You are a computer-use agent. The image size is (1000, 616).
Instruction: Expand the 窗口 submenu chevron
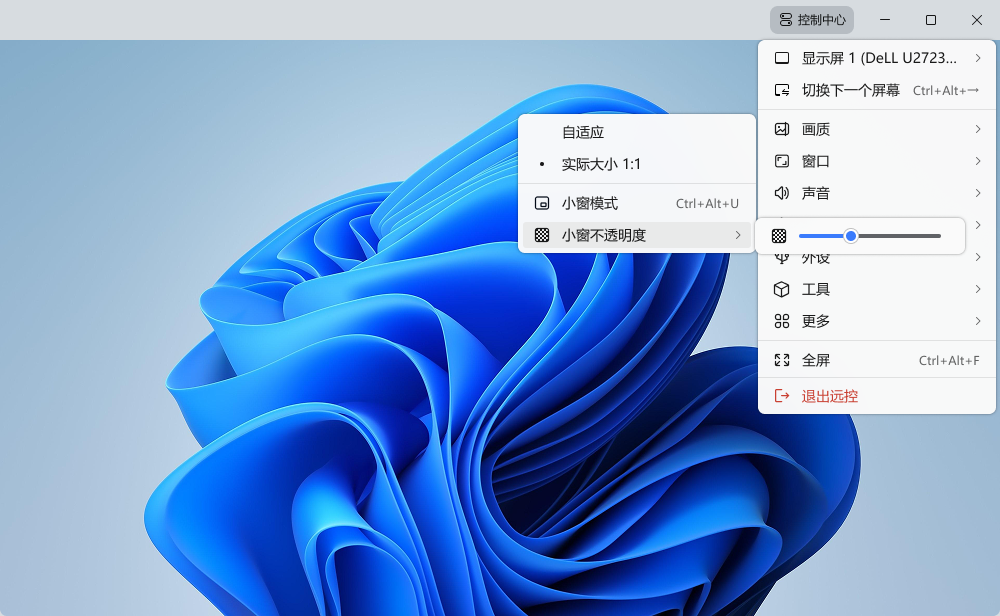click(x=978, y=161)
